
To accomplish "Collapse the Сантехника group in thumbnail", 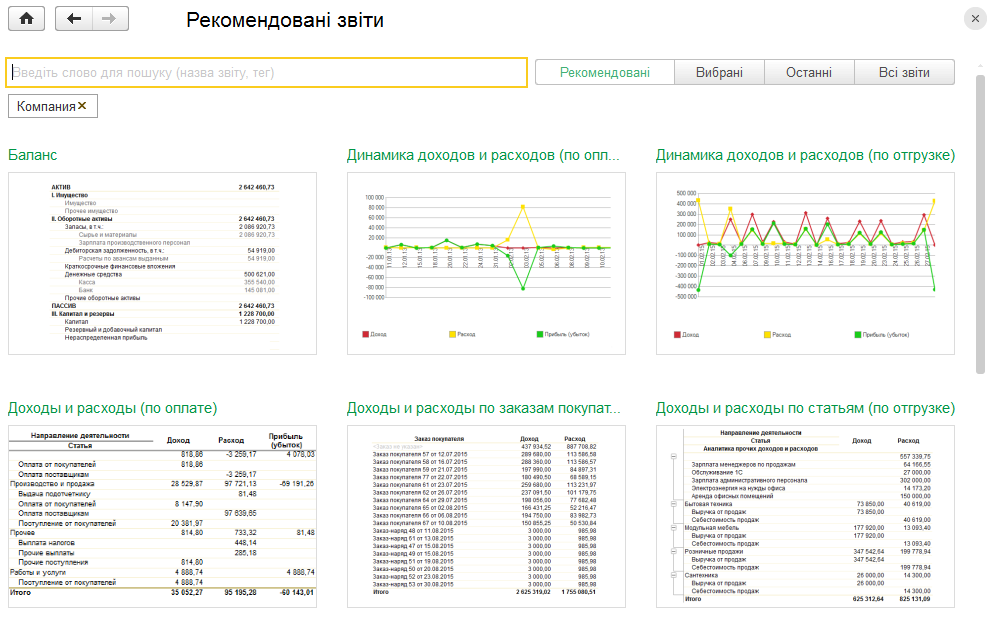I will 674,575.
